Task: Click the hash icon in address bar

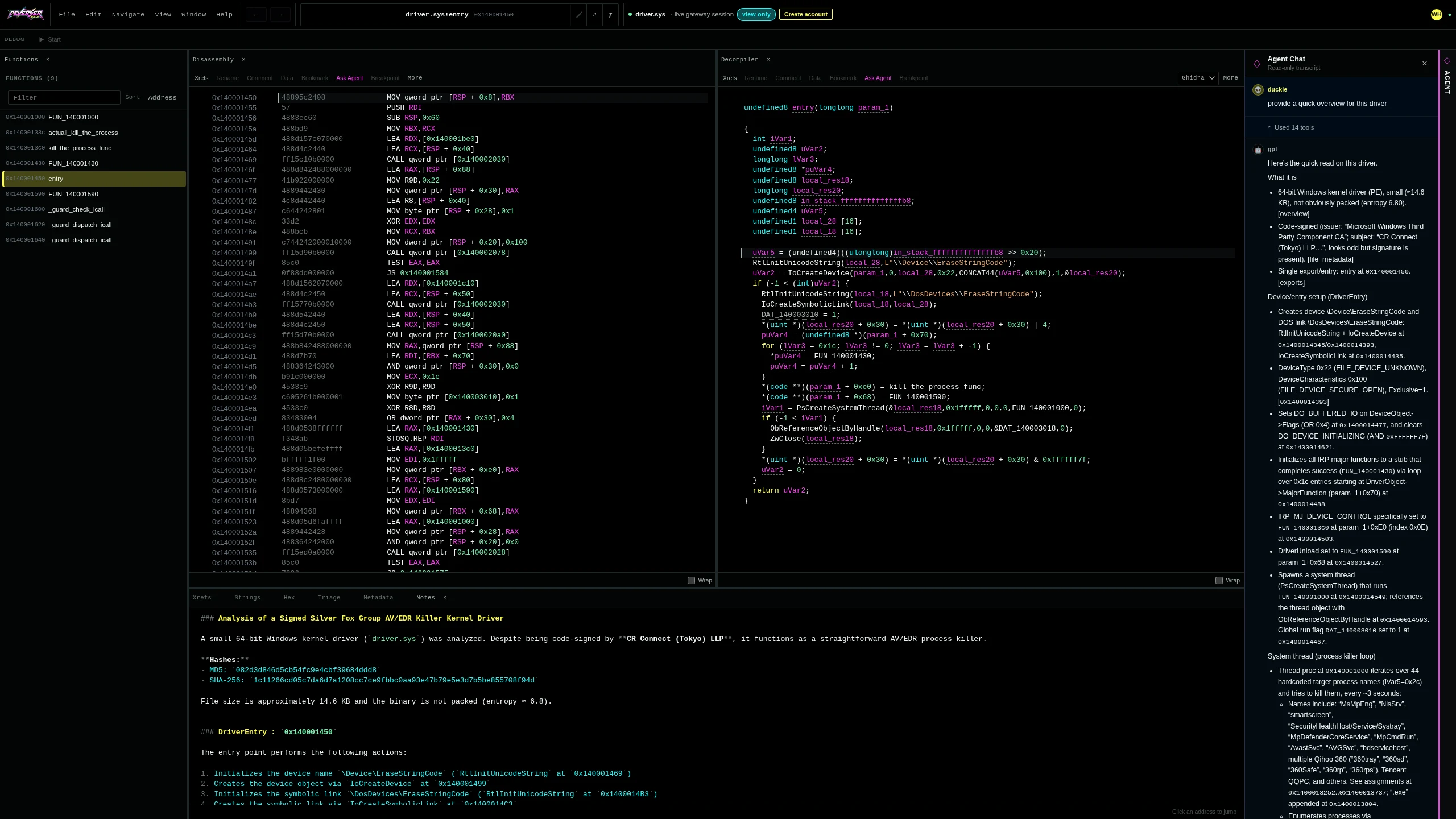Action: click(594, 15)
